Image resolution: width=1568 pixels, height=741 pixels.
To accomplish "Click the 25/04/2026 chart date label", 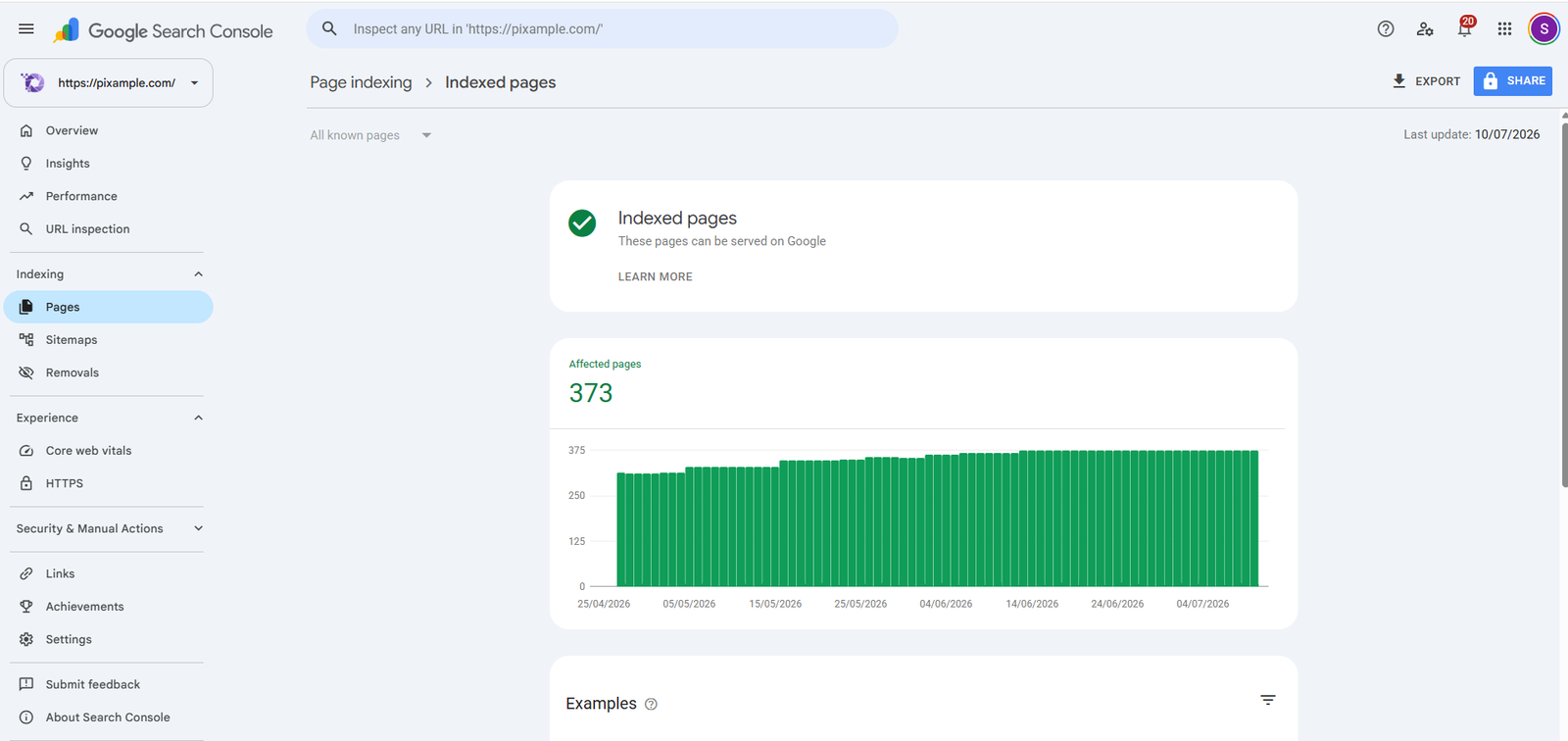I will [604, 604].
